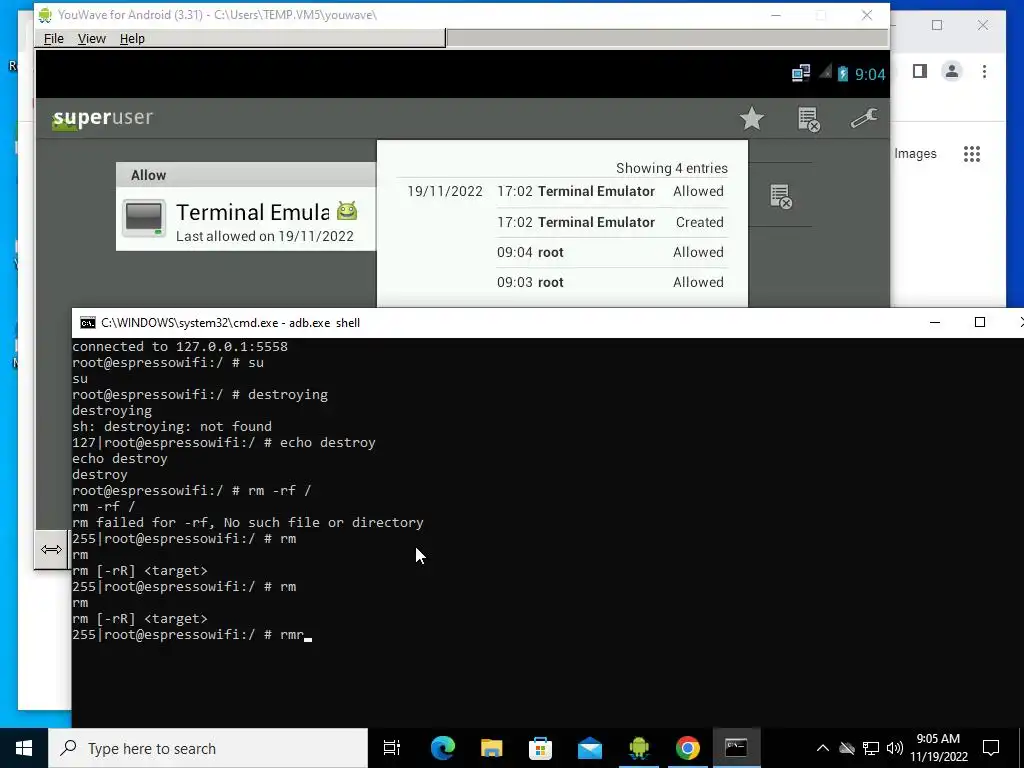Click the system tray network icon

coord(871,748)
